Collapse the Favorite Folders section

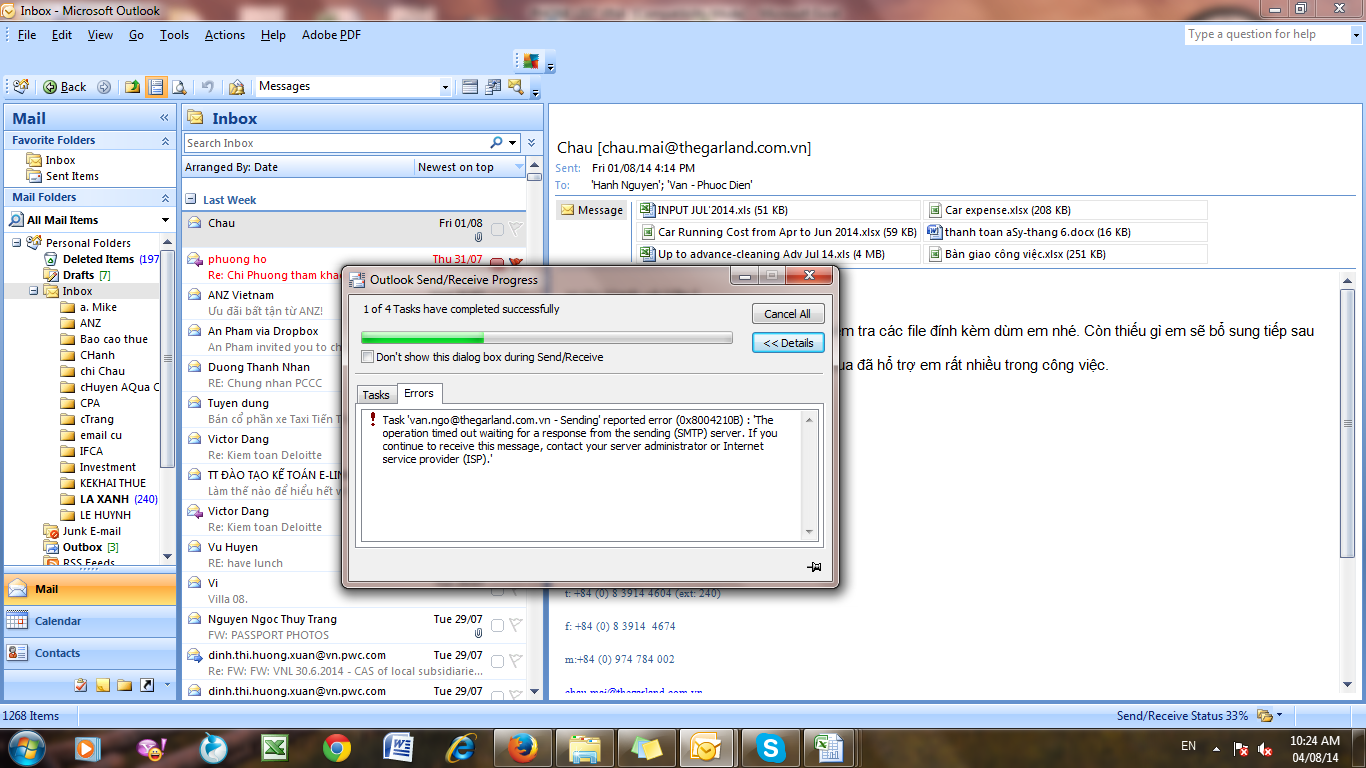coord(165,141)
